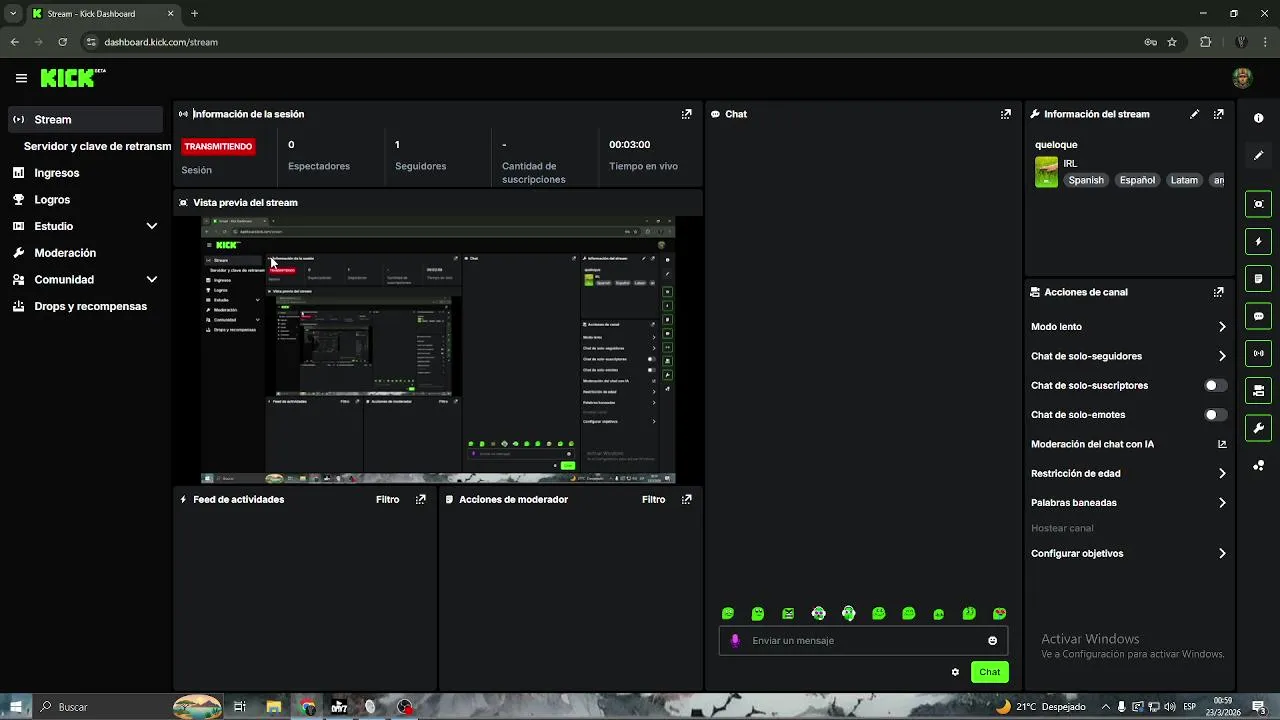1280x720 pixels.
Task: Pop out the Información de la sesión panel
Action: pos(686,114)
